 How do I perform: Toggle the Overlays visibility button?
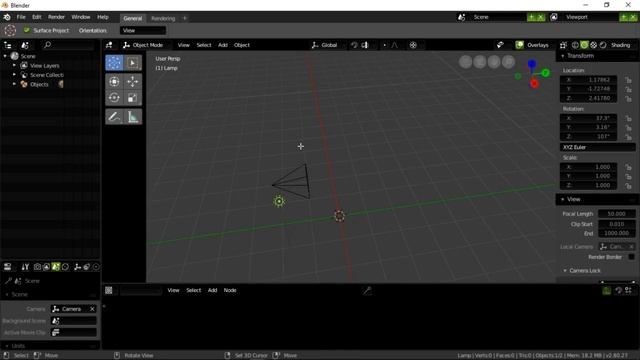click(x=519, y=45)
